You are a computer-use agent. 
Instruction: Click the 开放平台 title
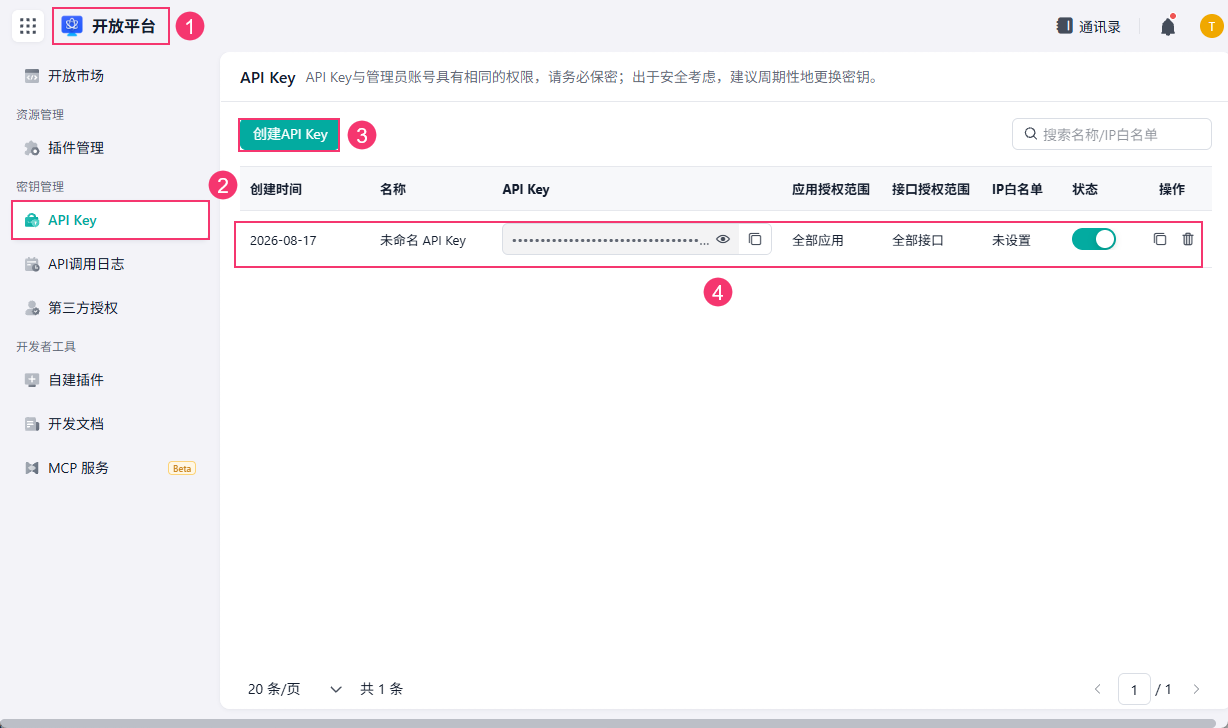pos(124,26)
